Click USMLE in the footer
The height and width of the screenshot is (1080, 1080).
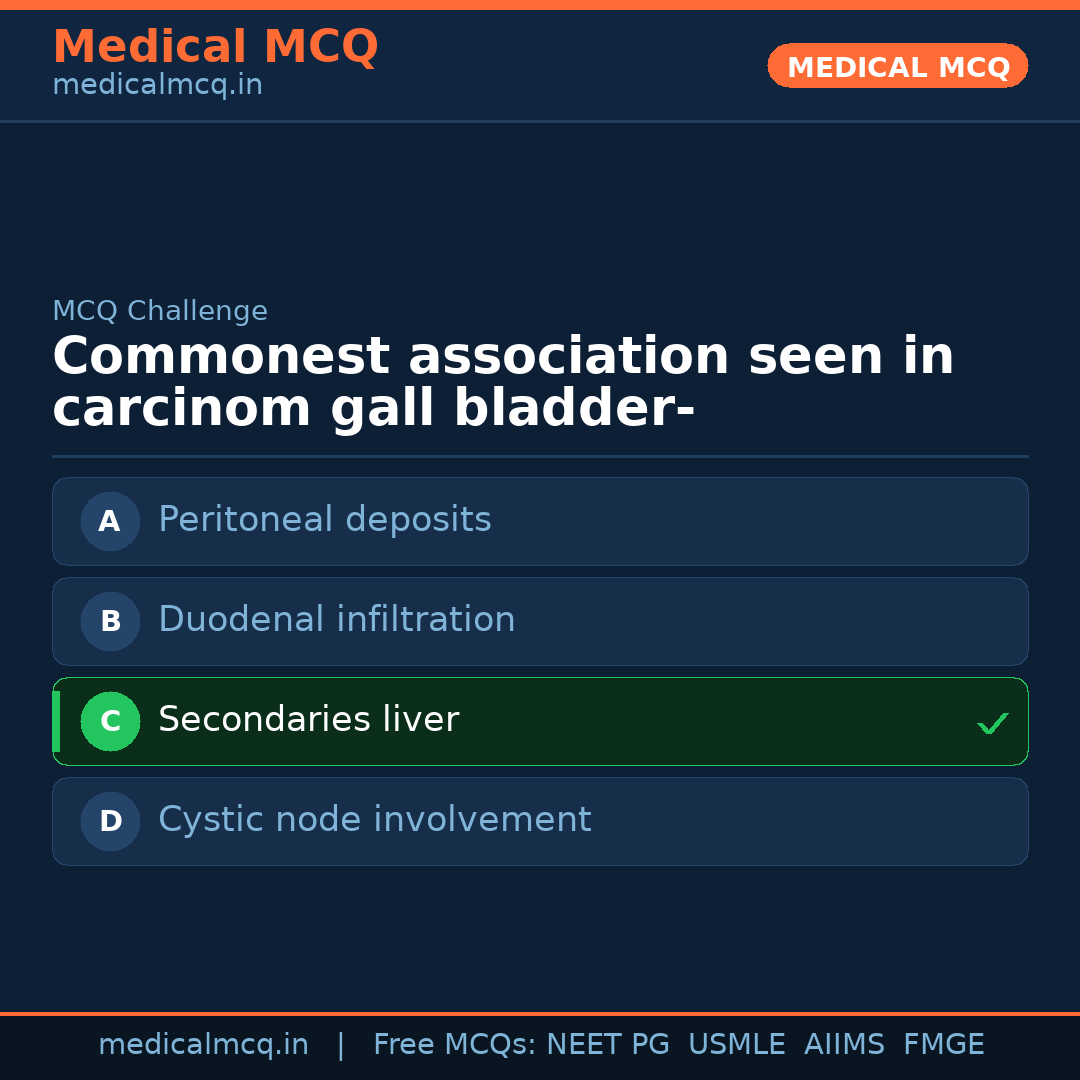736,1045
